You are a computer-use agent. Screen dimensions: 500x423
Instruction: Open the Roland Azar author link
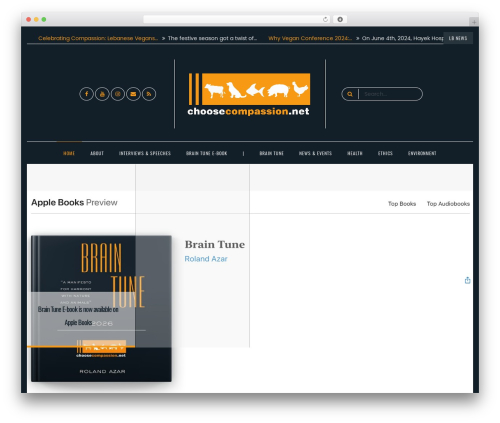point(206,259)
